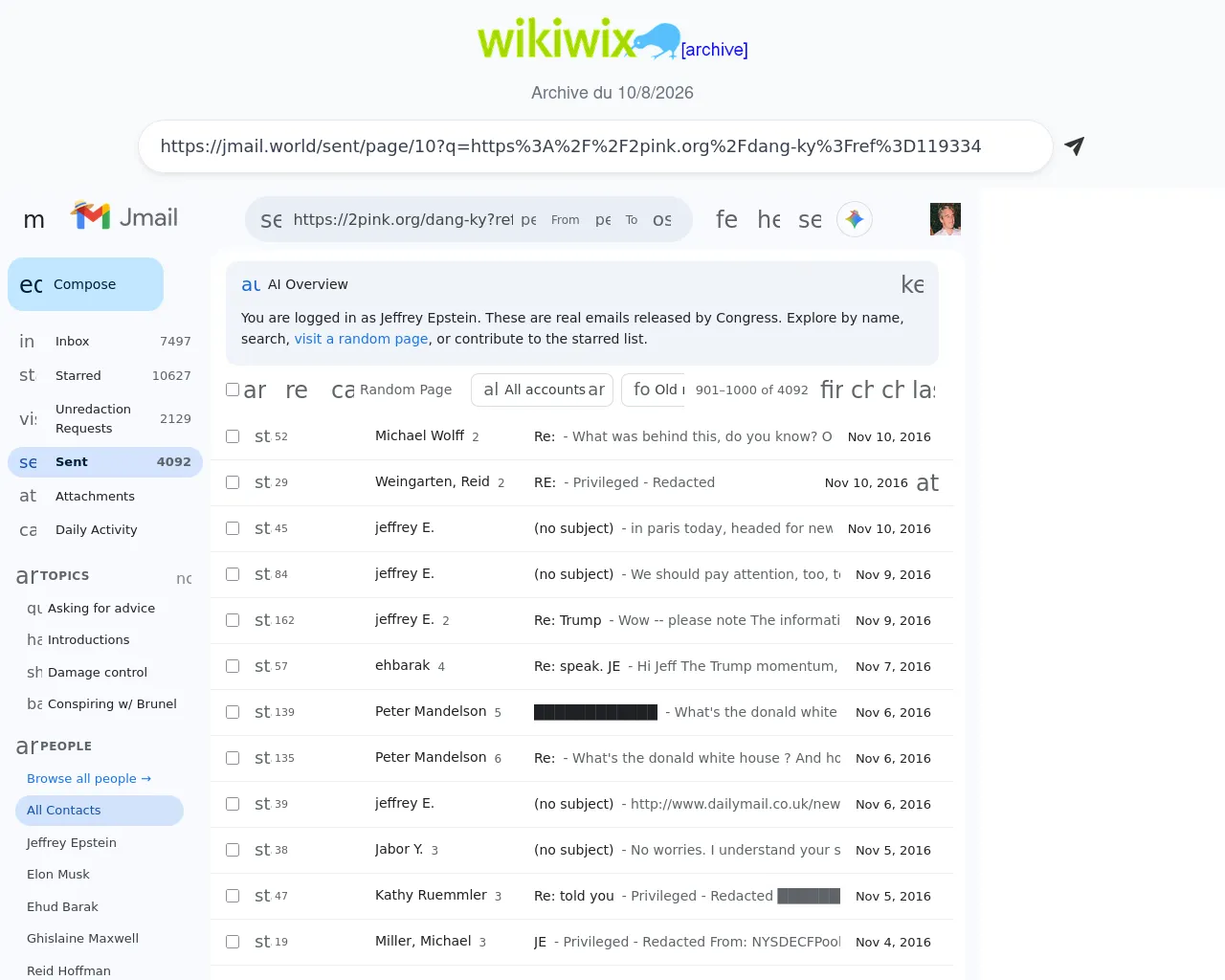Star the Kathy Ruemmler email
The image size is (1225, 980).
click(x=262, y=896)
